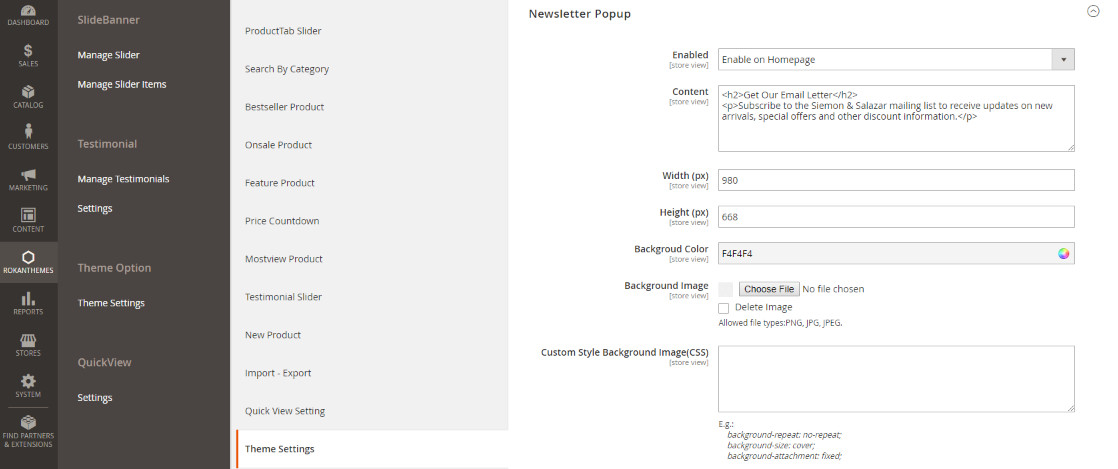Tick the Delete Image checkbox
Screen dimensions: 1118x469
[724, 309]
